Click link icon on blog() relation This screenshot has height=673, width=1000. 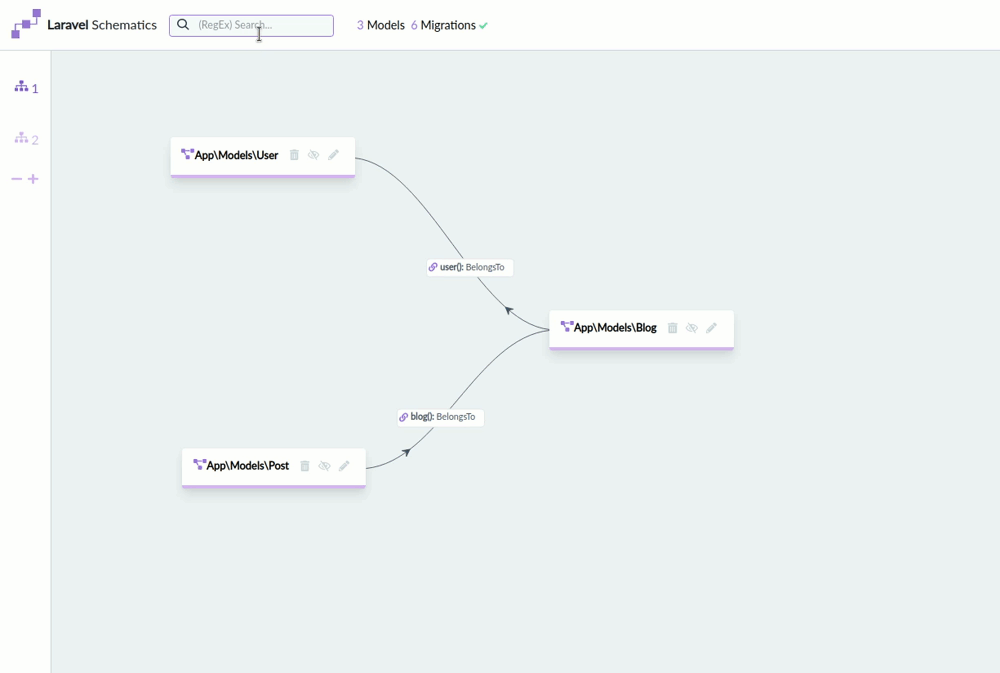(x=404, y=417)
